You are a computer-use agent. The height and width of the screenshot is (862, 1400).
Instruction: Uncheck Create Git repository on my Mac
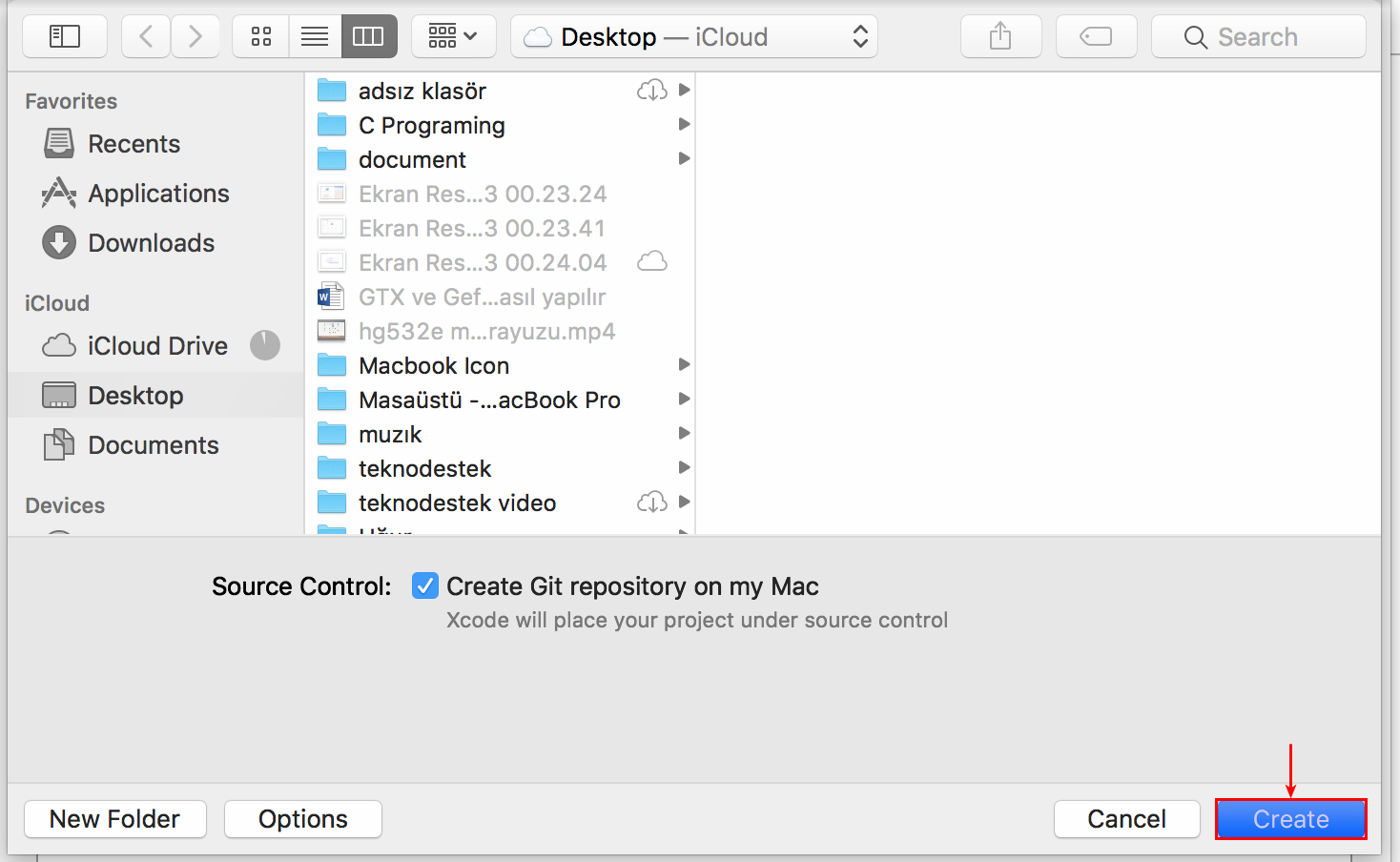[425, 585]
